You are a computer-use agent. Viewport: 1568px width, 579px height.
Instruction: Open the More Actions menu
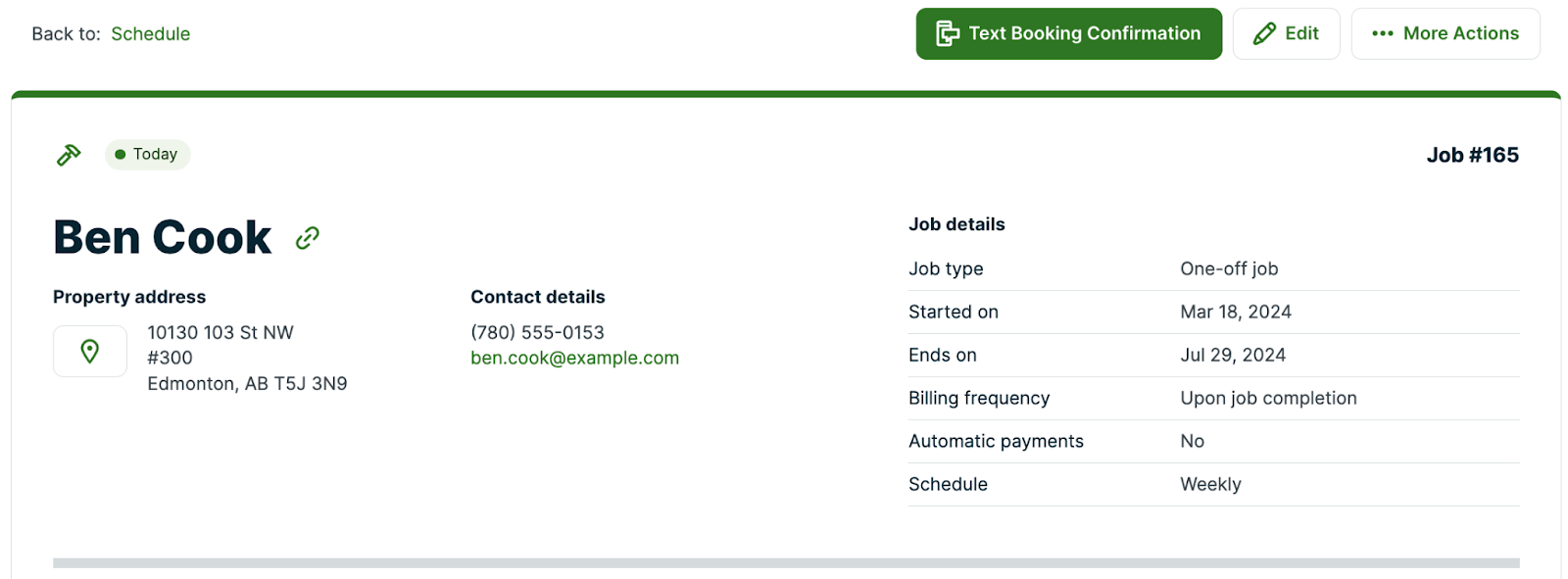[1445, 34]
